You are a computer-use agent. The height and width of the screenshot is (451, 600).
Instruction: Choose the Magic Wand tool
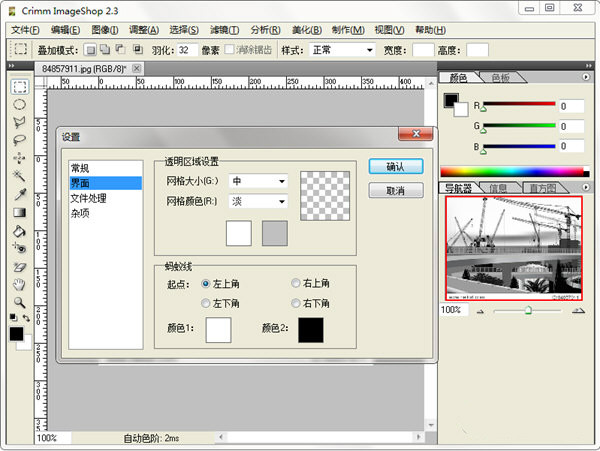pos(19,176)
